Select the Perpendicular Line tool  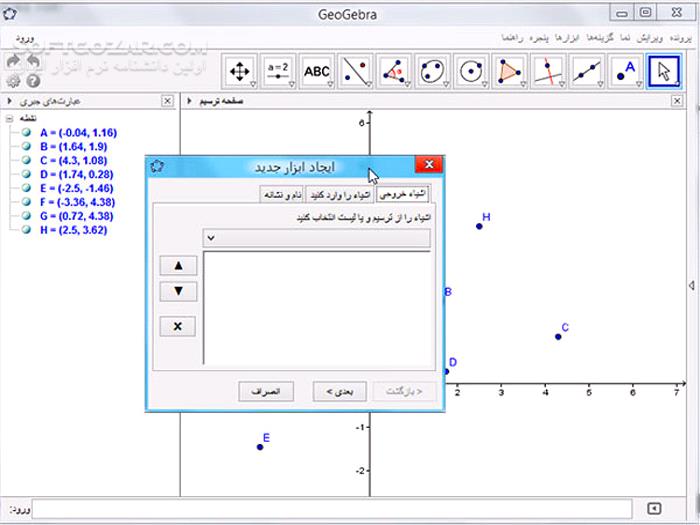coord(548,71)
